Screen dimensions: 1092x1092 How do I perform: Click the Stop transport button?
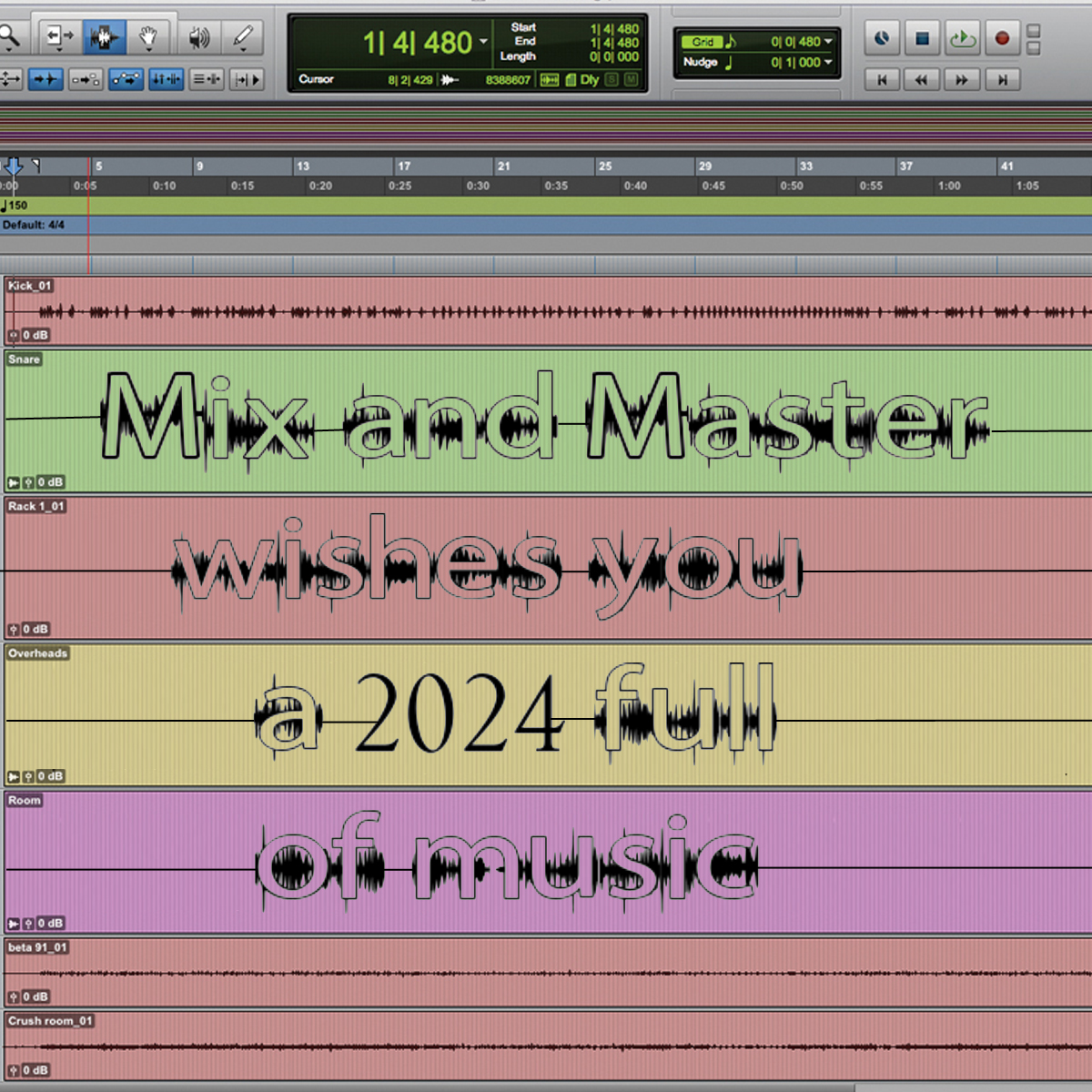pos(922,38)
